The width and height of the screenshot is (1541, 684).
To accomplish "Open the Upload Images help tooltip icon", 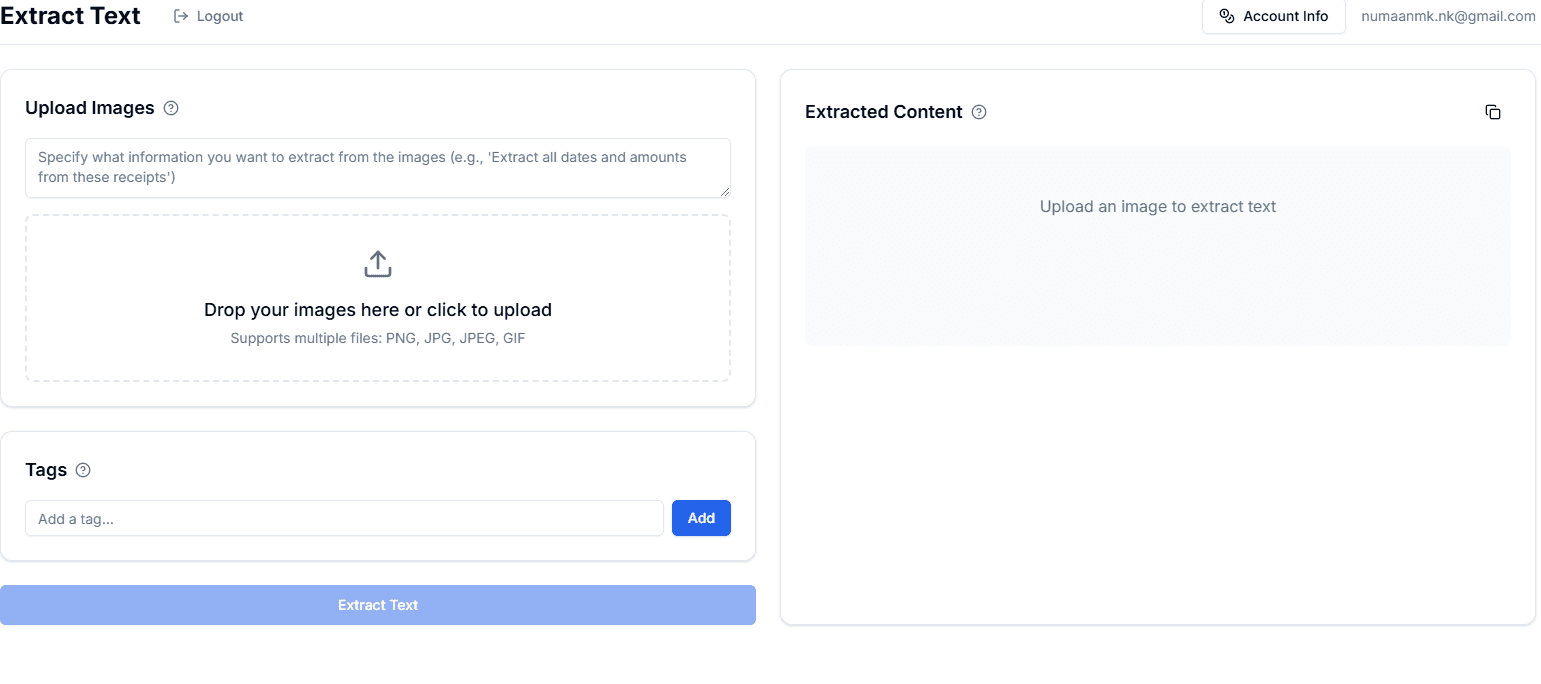I will [171, 108].
